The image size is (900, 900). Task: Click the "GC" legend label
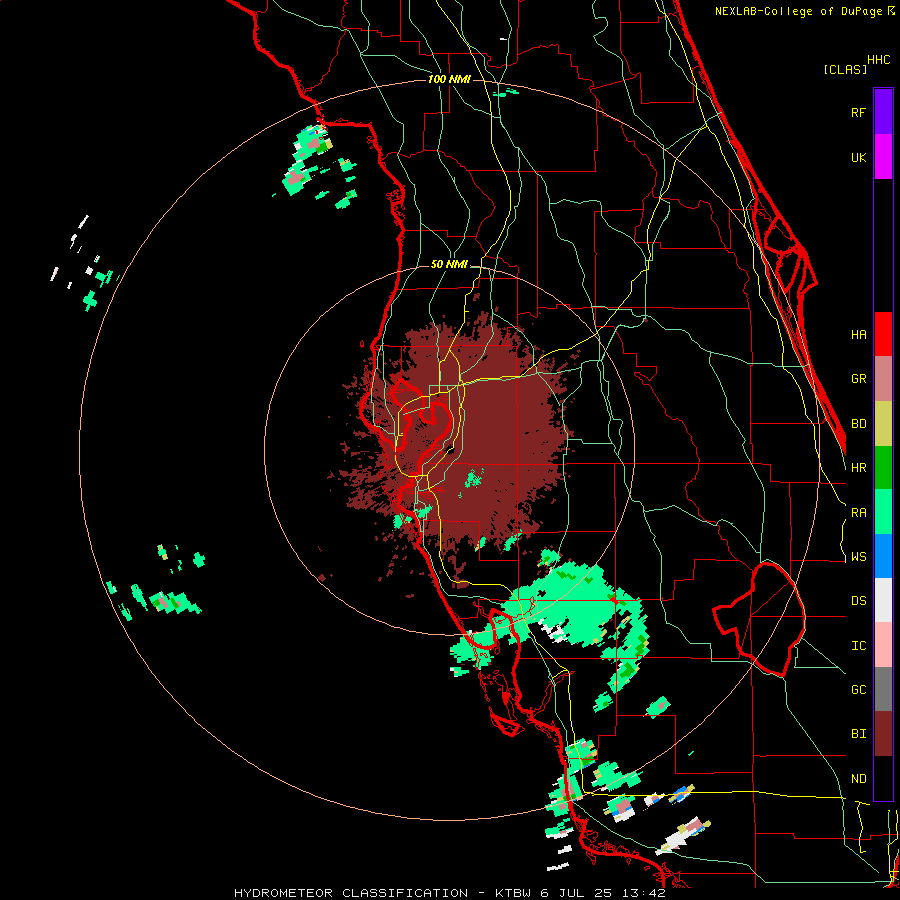858,690
